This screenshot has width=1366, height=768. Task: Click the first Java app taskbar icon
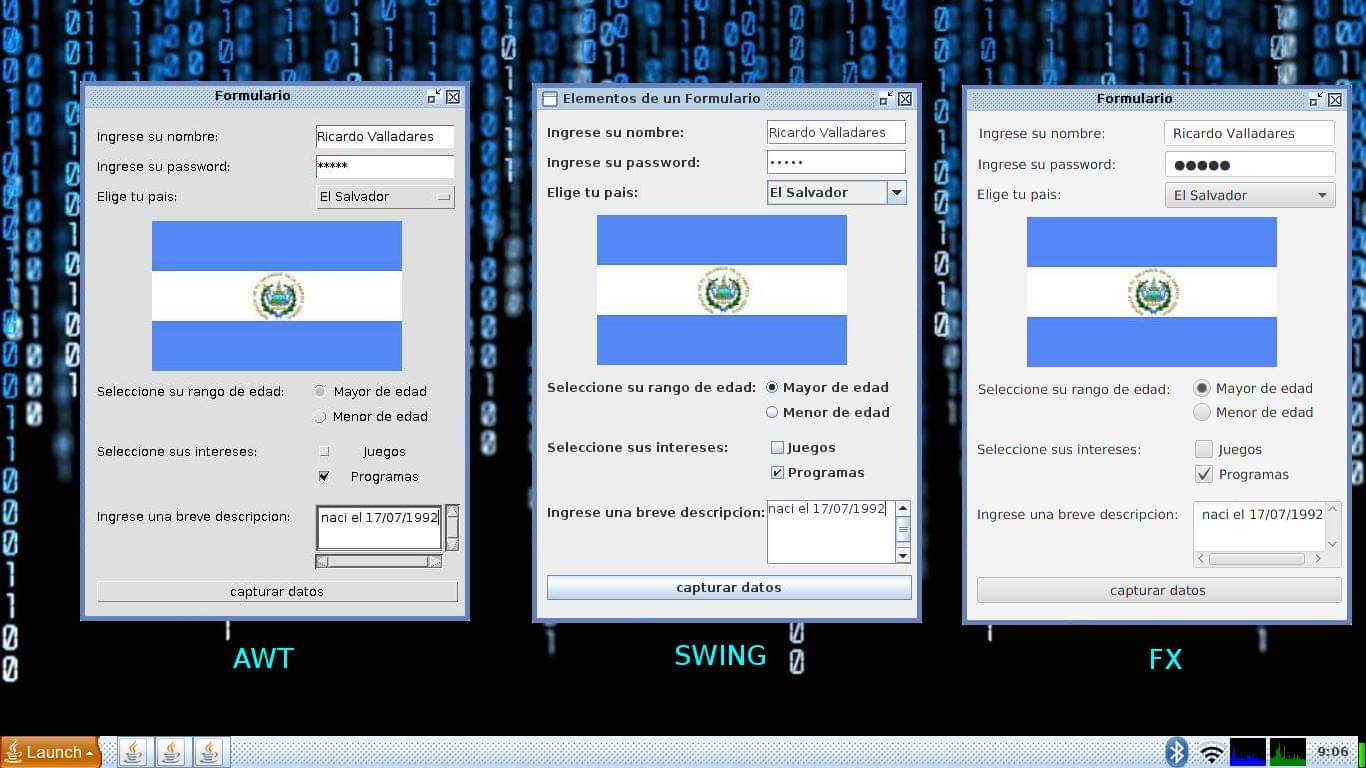(134, 752)
